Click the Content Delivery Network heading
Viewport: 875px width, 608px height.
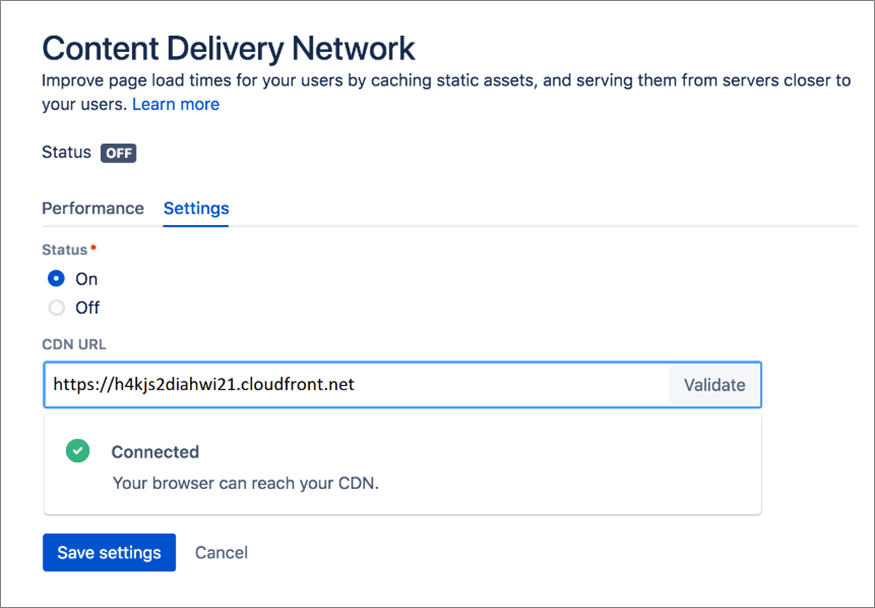(228, 47)
